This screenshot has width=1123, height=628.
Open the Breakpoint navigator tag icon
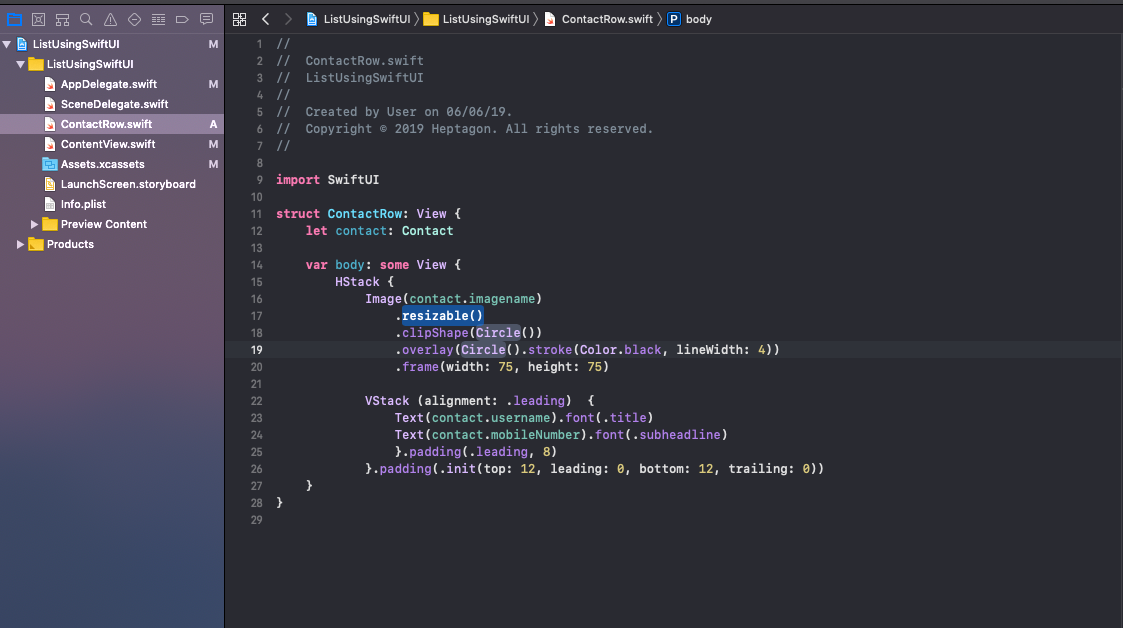(183, 18)
